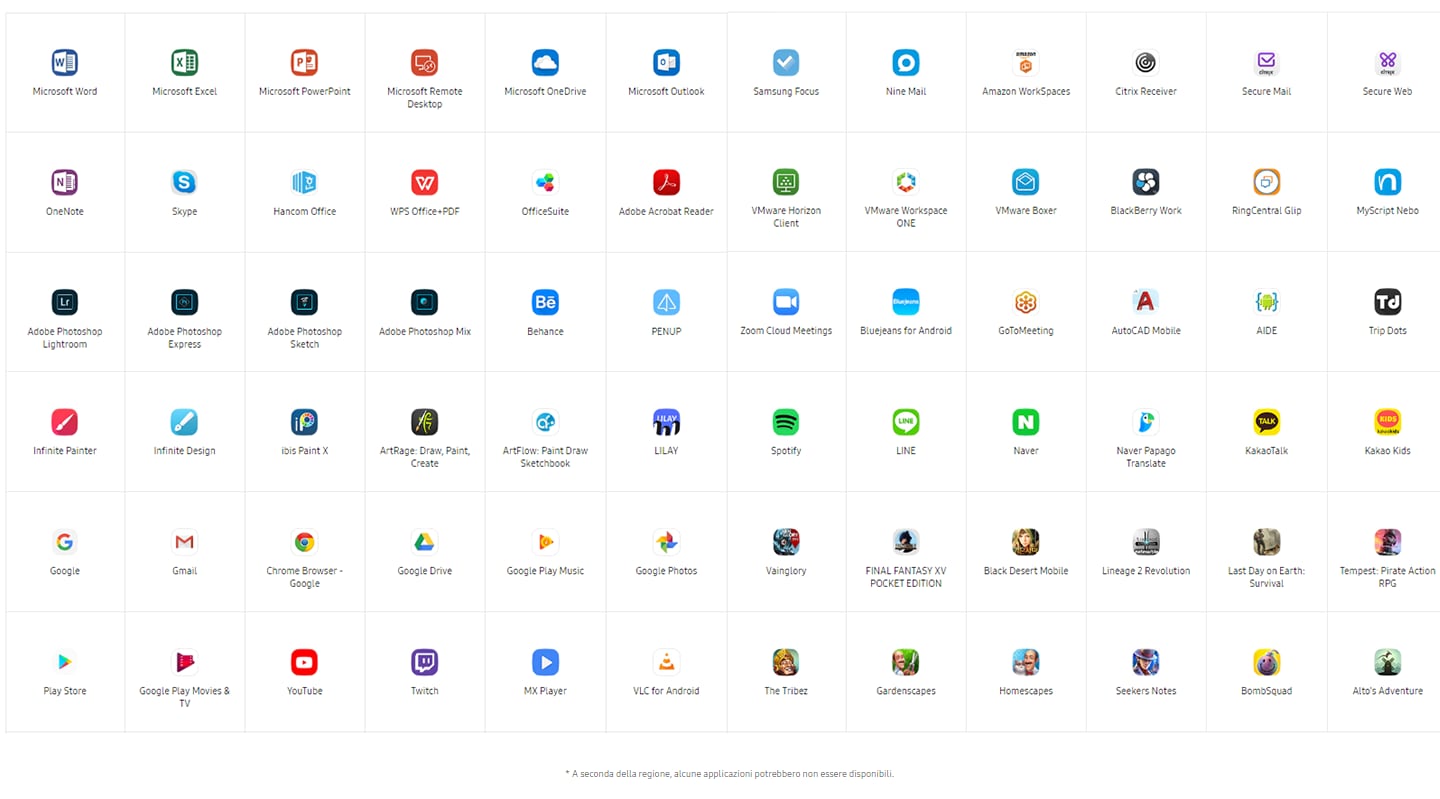Select the KakaoTalk icon
Viewport: 1440px width, 799px height.
pos(1267,422)
